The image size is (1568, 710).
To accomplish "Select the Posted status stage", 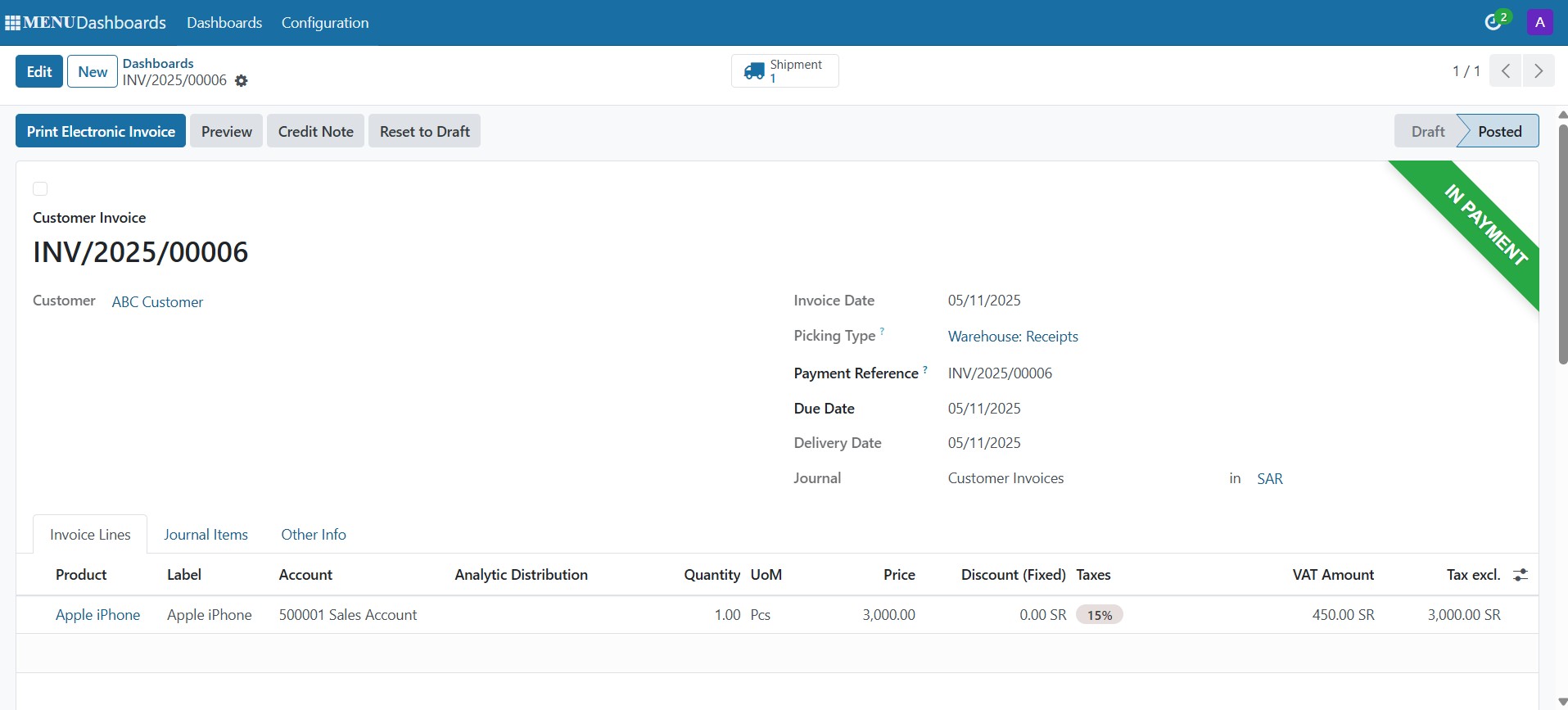I will click(1499, 132).
